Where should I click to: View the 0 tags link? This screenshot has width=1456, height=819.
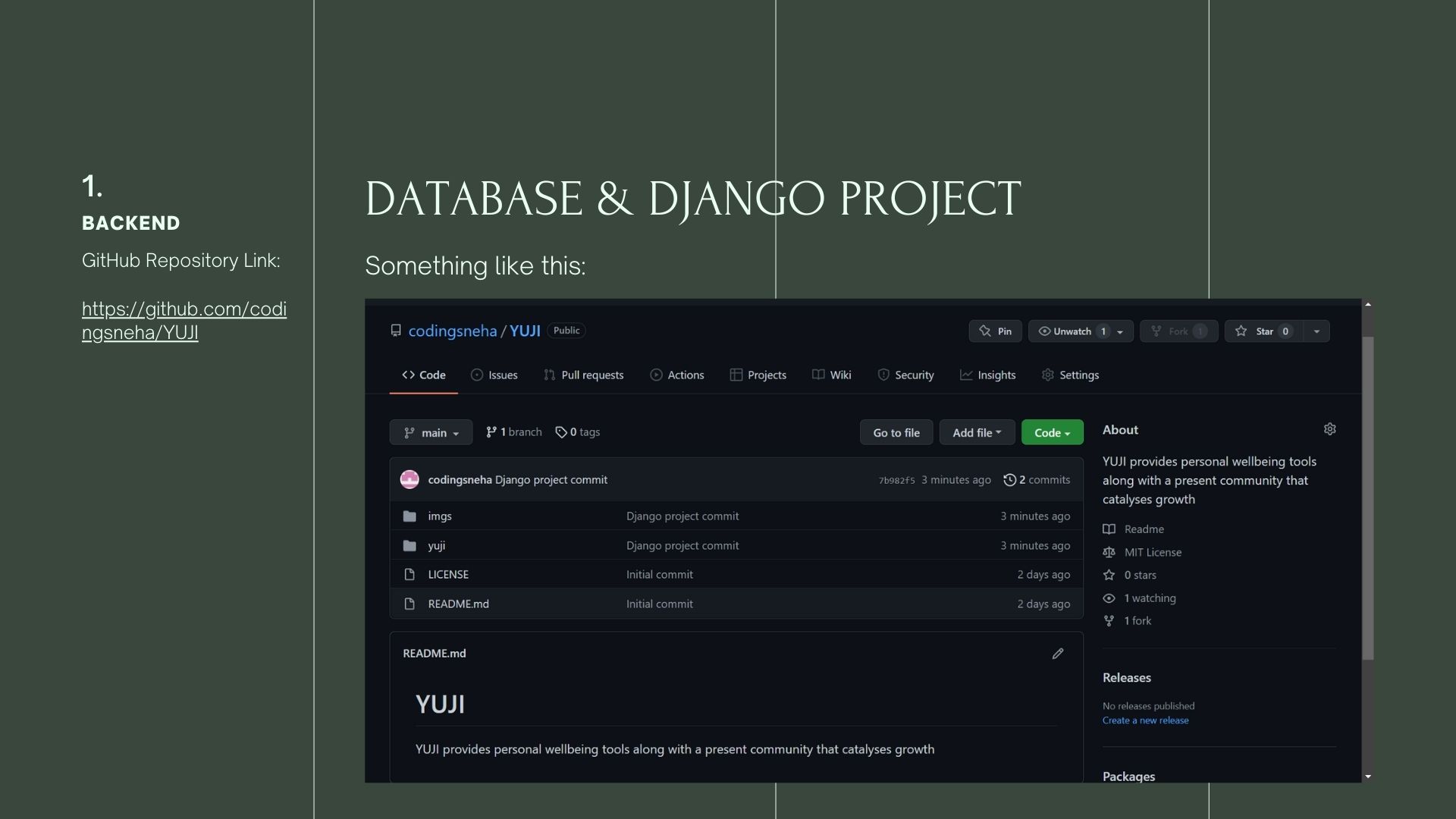(x=578, y=432)
